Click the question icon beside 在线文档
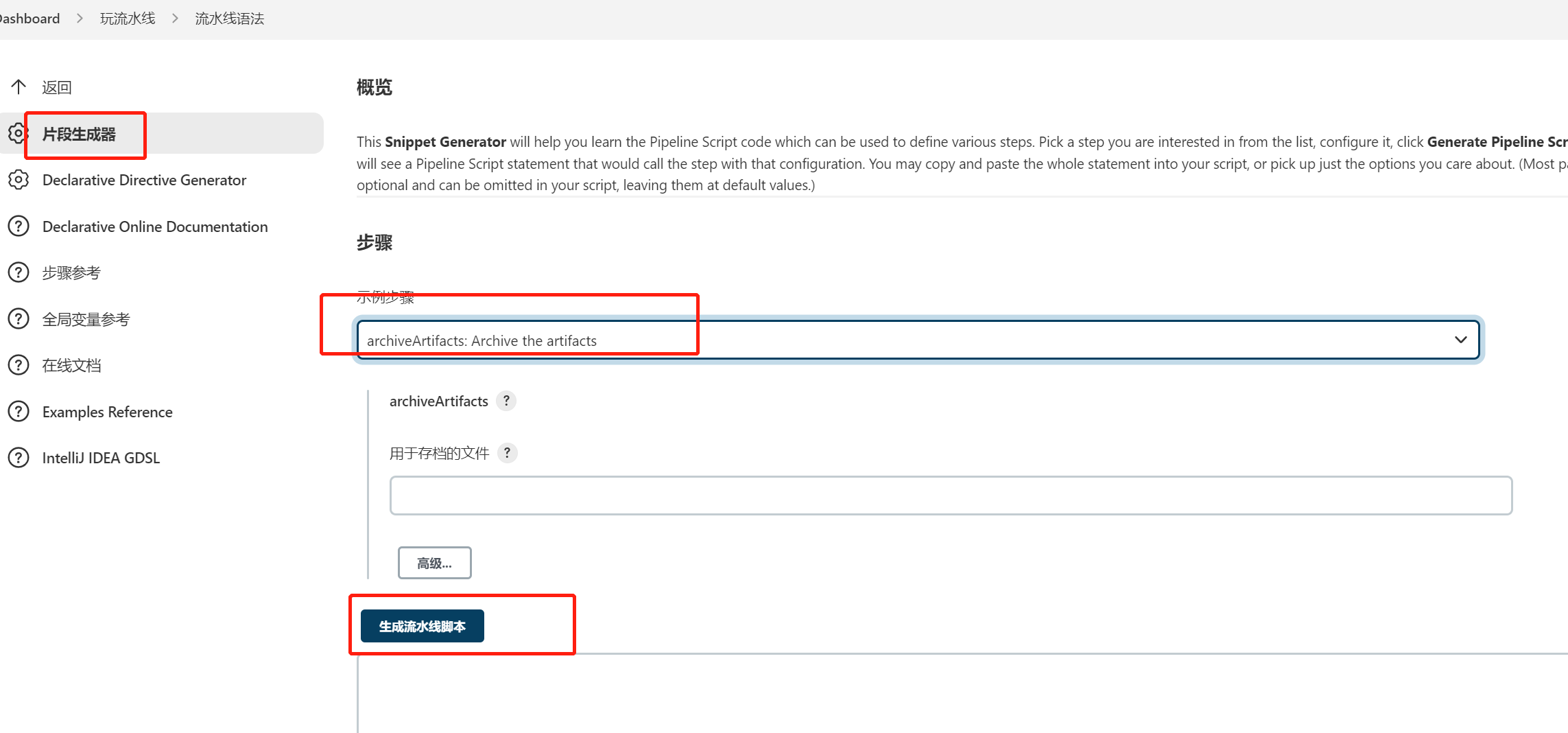This screenshot has height=733, width=1568. (x=19, y=365)
